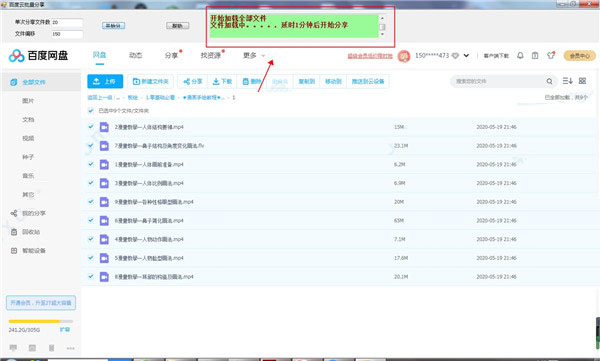Uncheck the 63M file starting with 6
The width and height of the screenshot is (600, 361).
click(x=91, y=220)
